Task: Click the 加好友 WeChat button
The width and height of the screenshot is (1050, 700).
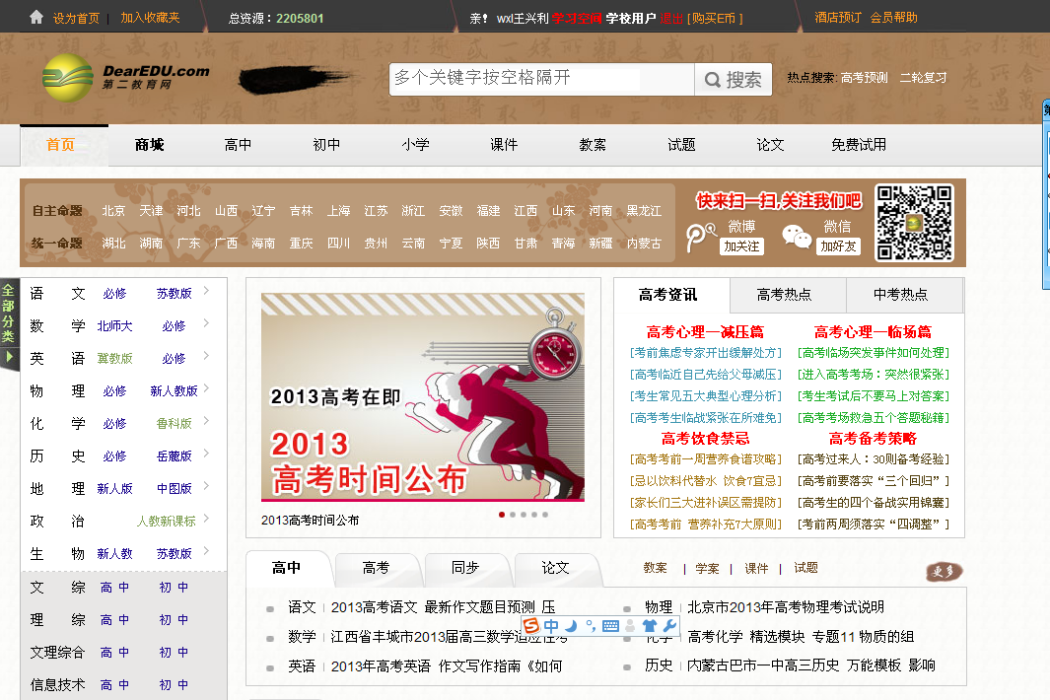Action: point(838,247)
